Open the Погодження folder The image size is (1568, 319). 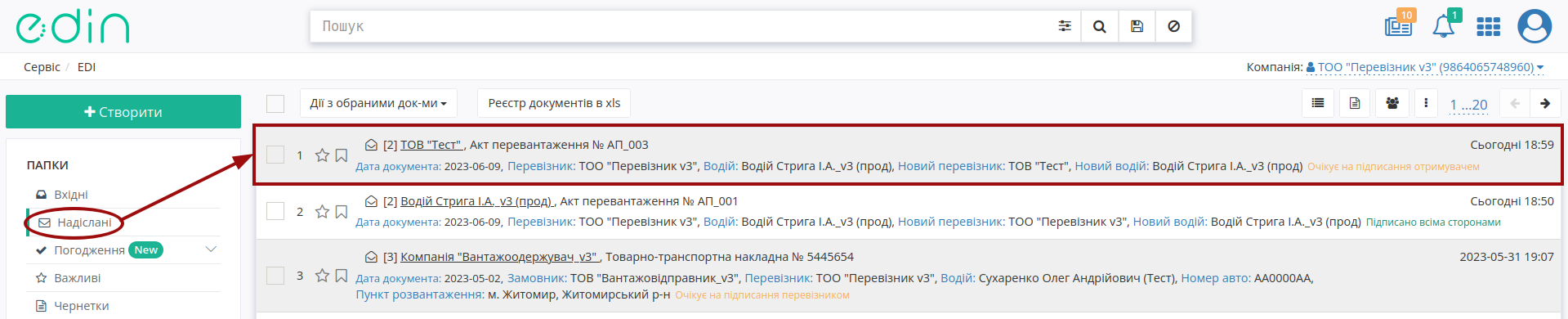[89, 250]
